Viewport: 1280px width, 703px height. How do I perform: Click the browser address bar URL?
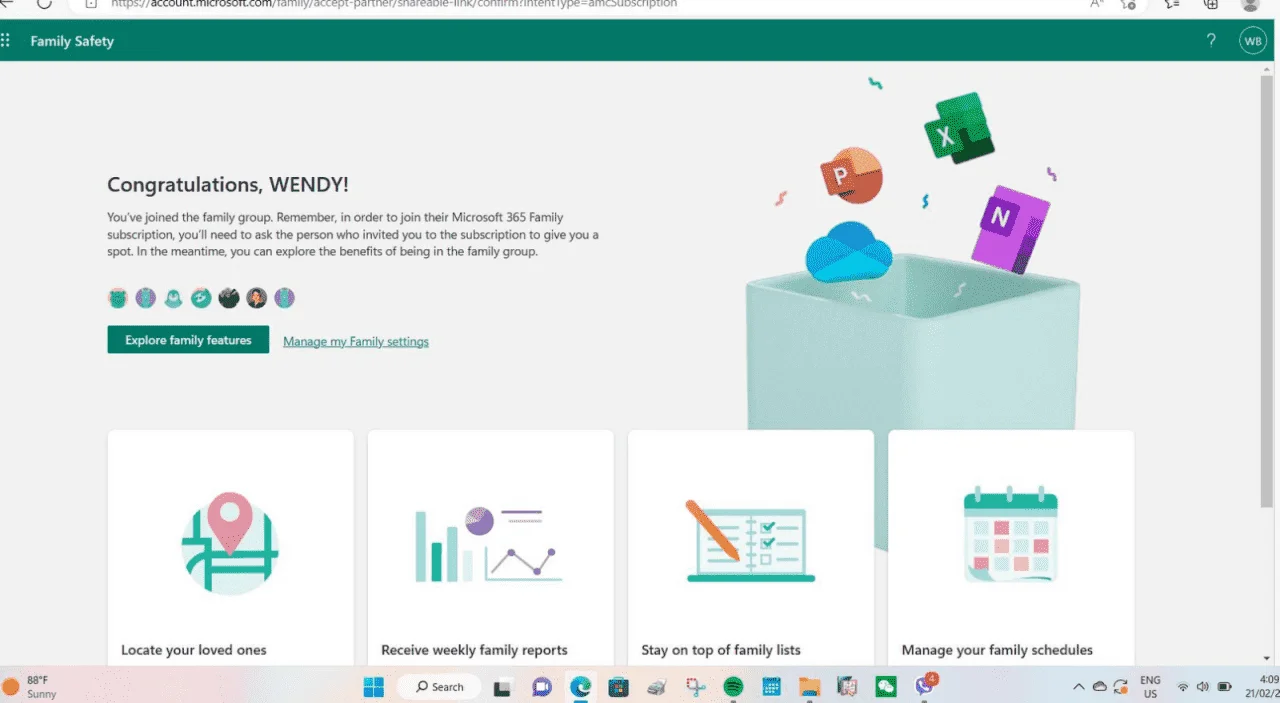[394, 4]
